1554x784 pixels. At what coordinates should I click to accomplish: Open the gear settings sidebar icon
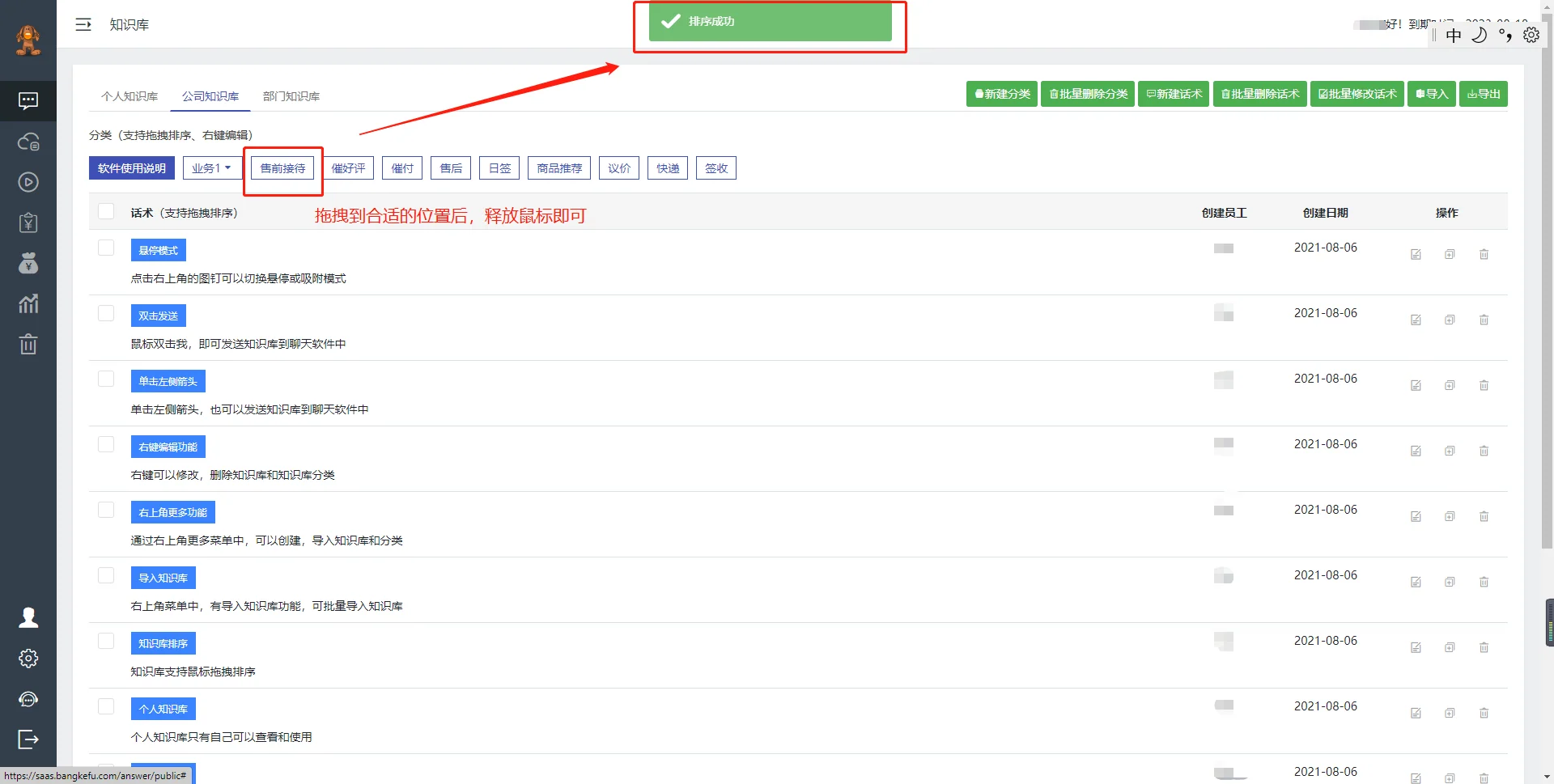click(28, 658)
